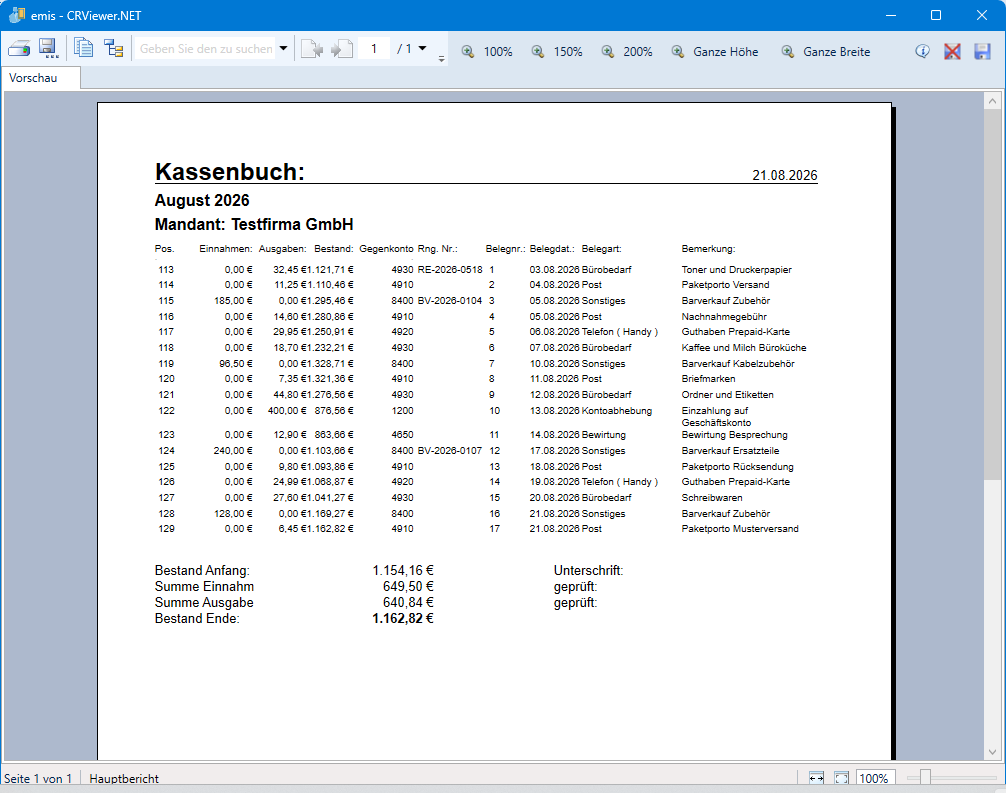Click the 'Unterschrift:' label
Image resolution: width=1006 pixels, height=793 pixels.
[588, 570]
